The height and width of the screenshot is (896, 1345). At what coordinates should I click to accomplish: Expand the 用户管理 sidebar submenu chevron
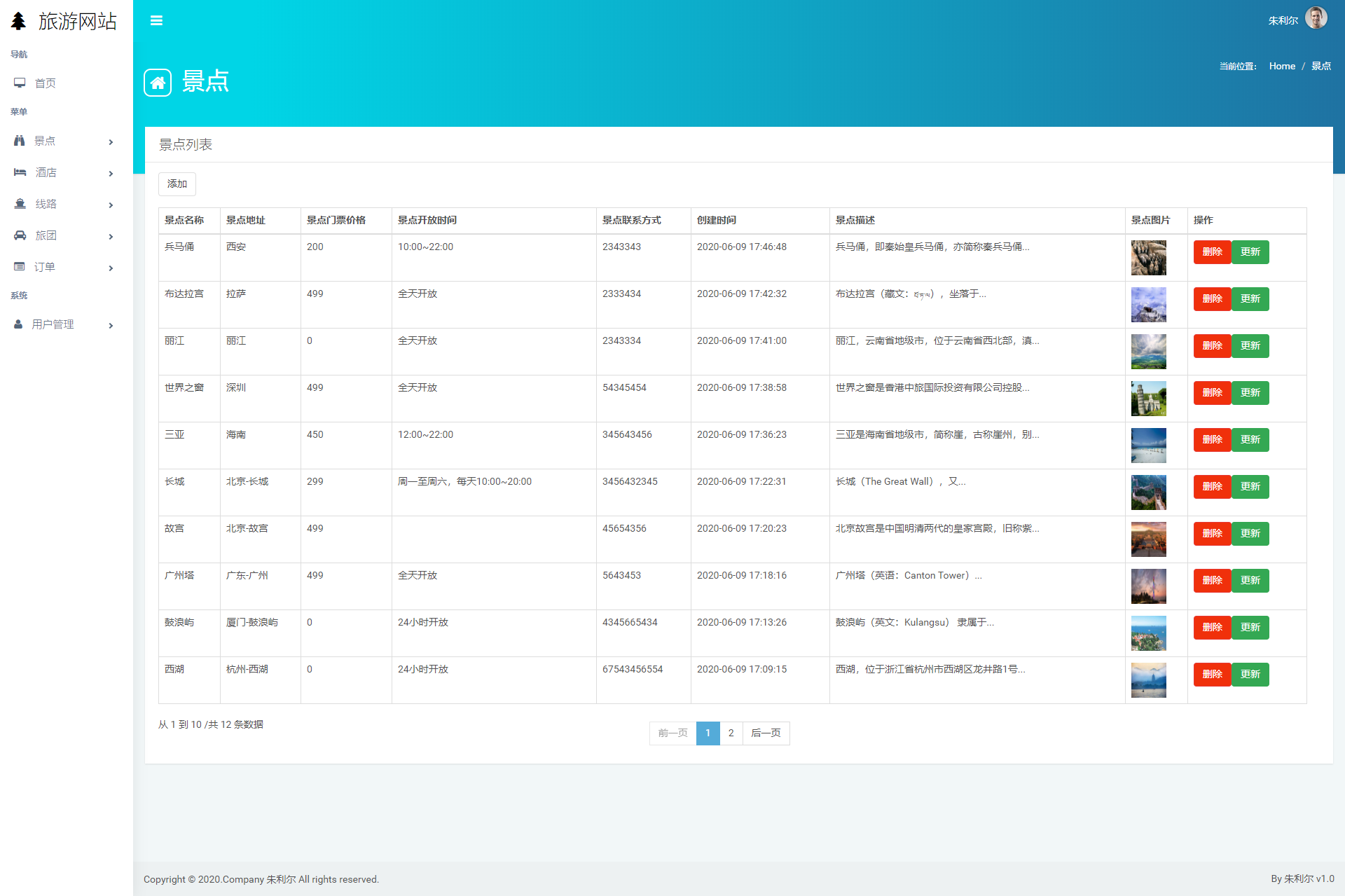coord(111,325)
